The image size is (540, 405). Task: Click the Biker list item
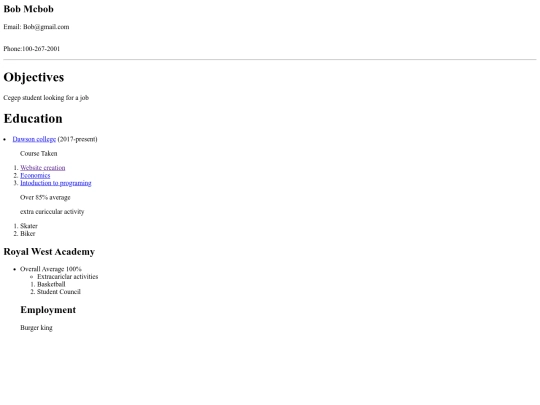pyautogui.click(x=28, y=233)
